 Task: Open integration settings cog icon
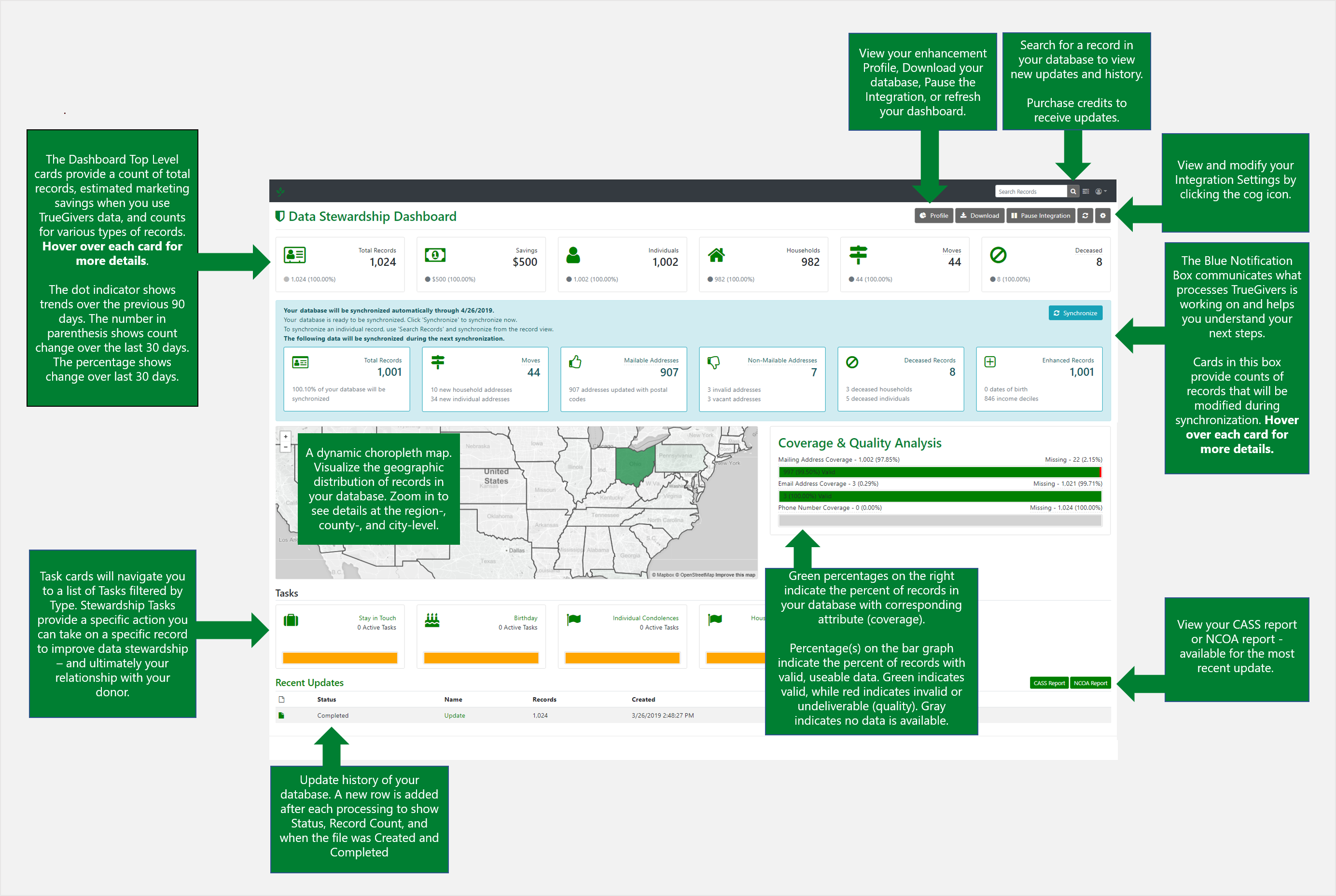(x=1103, y=215)
